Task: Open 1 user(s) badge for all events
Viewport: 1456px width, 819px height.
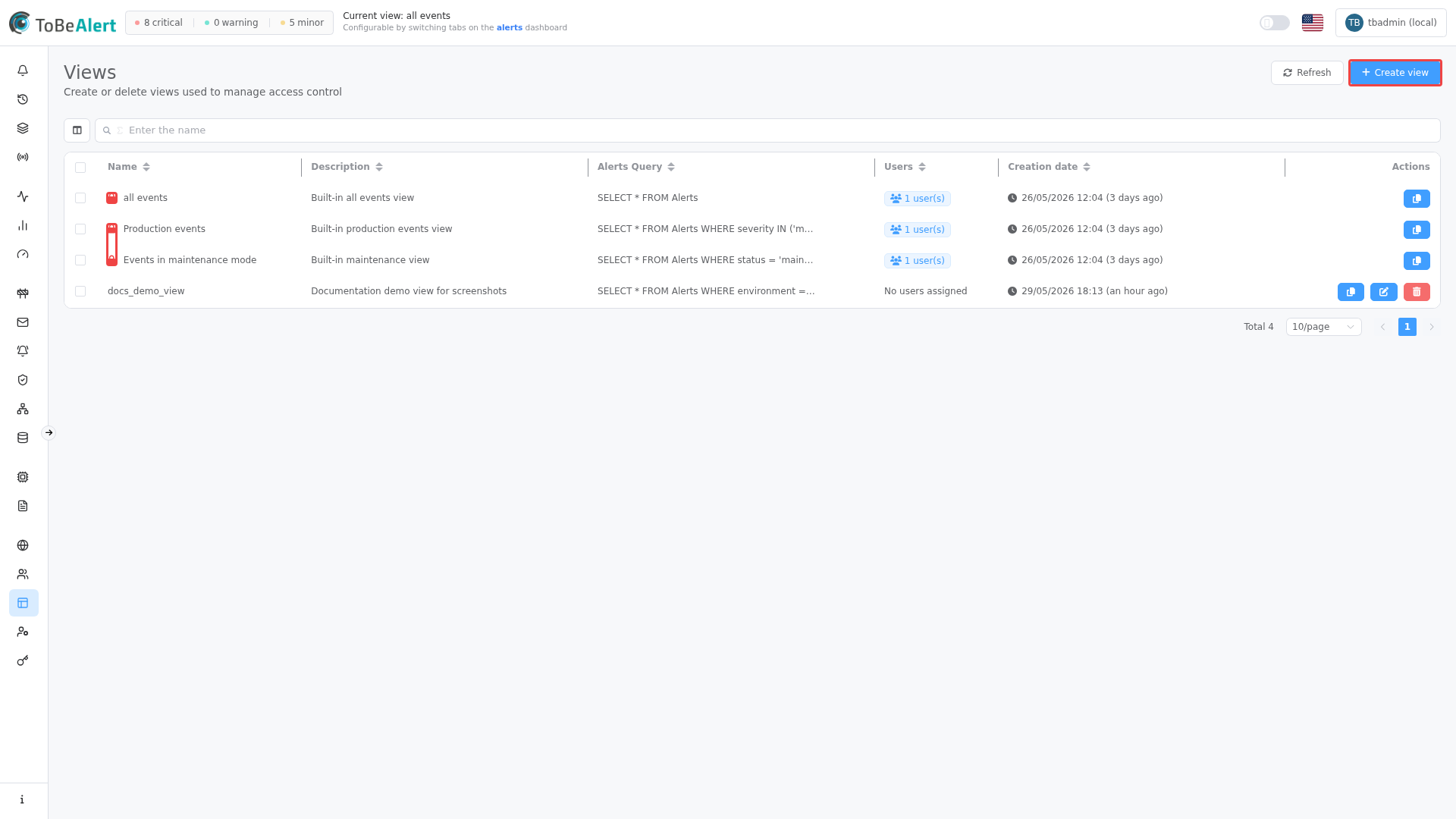Action: click(917, 199)
